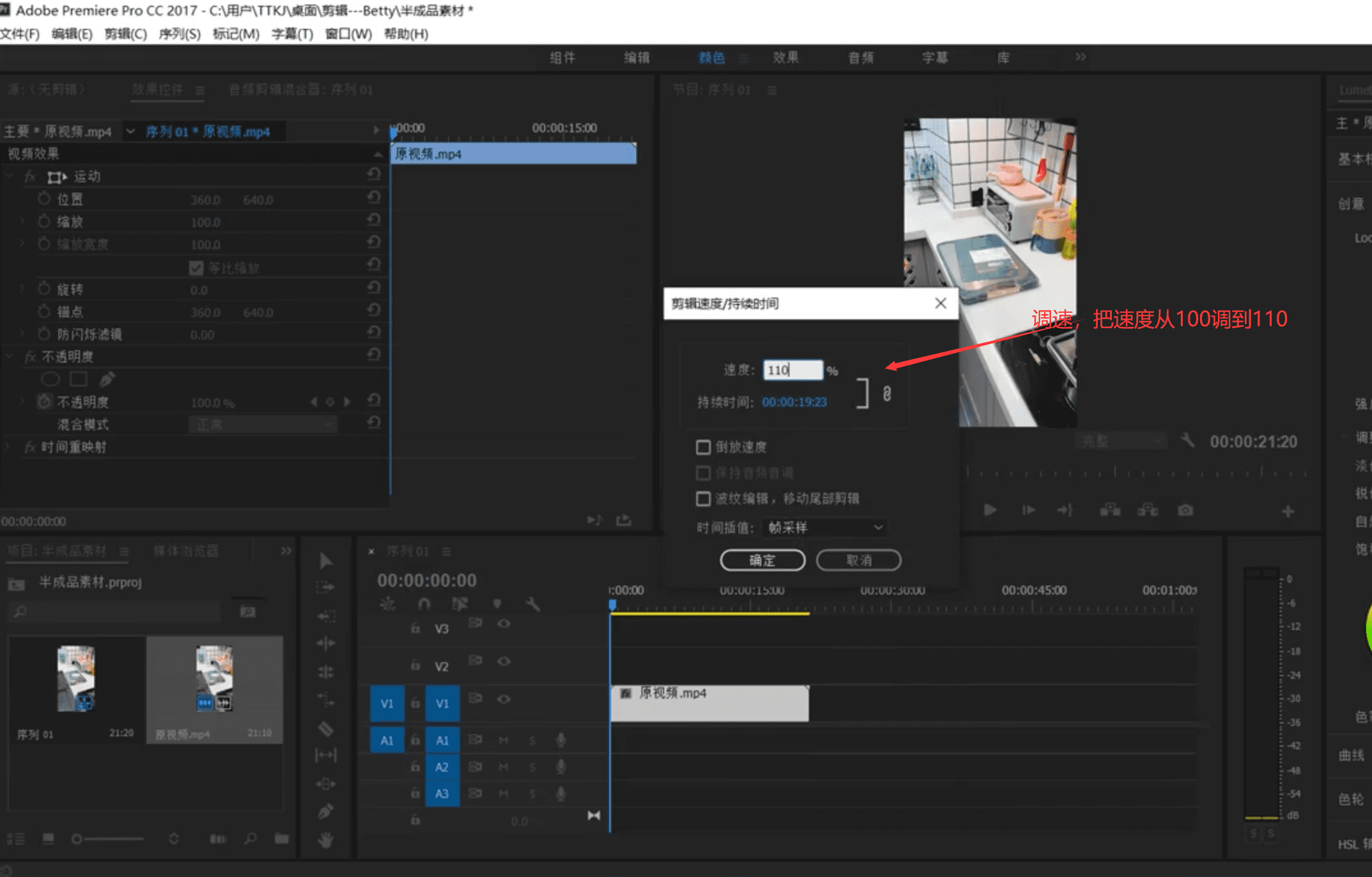Toggle animation stopwatch for Anchor Point
The width and height of the screenshot is (1372, 877).
point(44,312)
